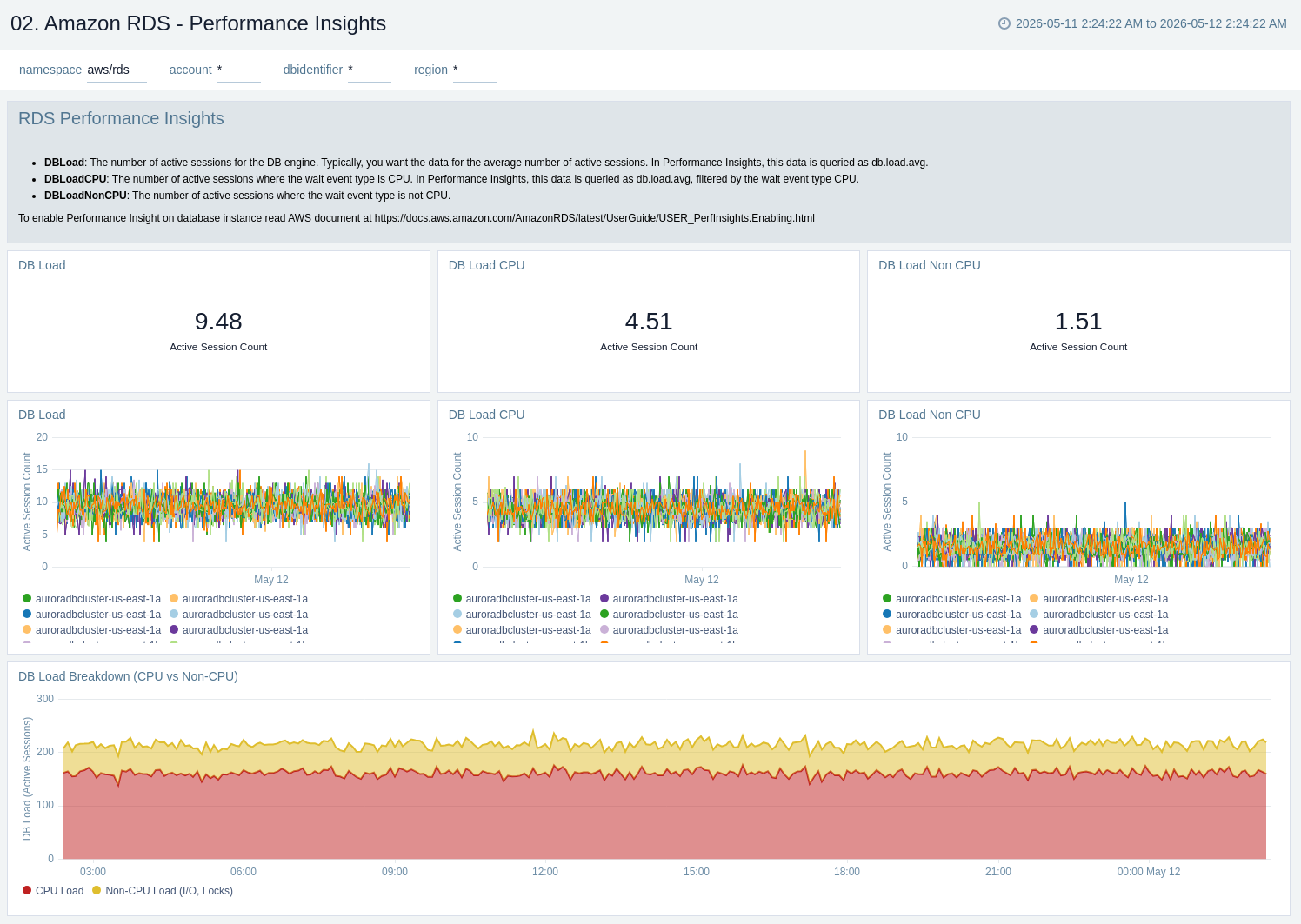Click the DB Load time-series chart title

pyautogui.click(x=42, y=415)
